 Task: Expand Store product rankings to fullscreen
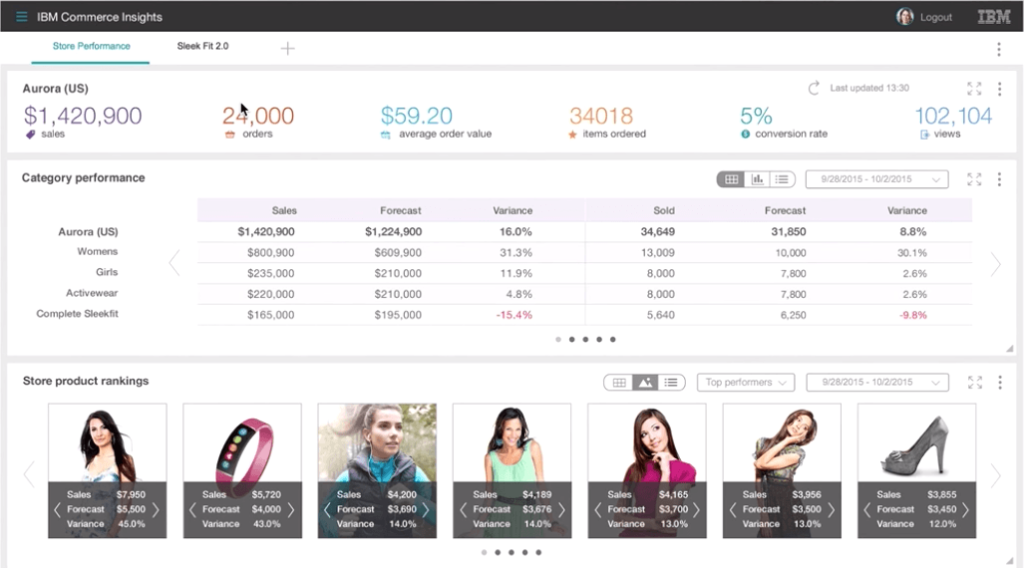click(x=975, y=383)
